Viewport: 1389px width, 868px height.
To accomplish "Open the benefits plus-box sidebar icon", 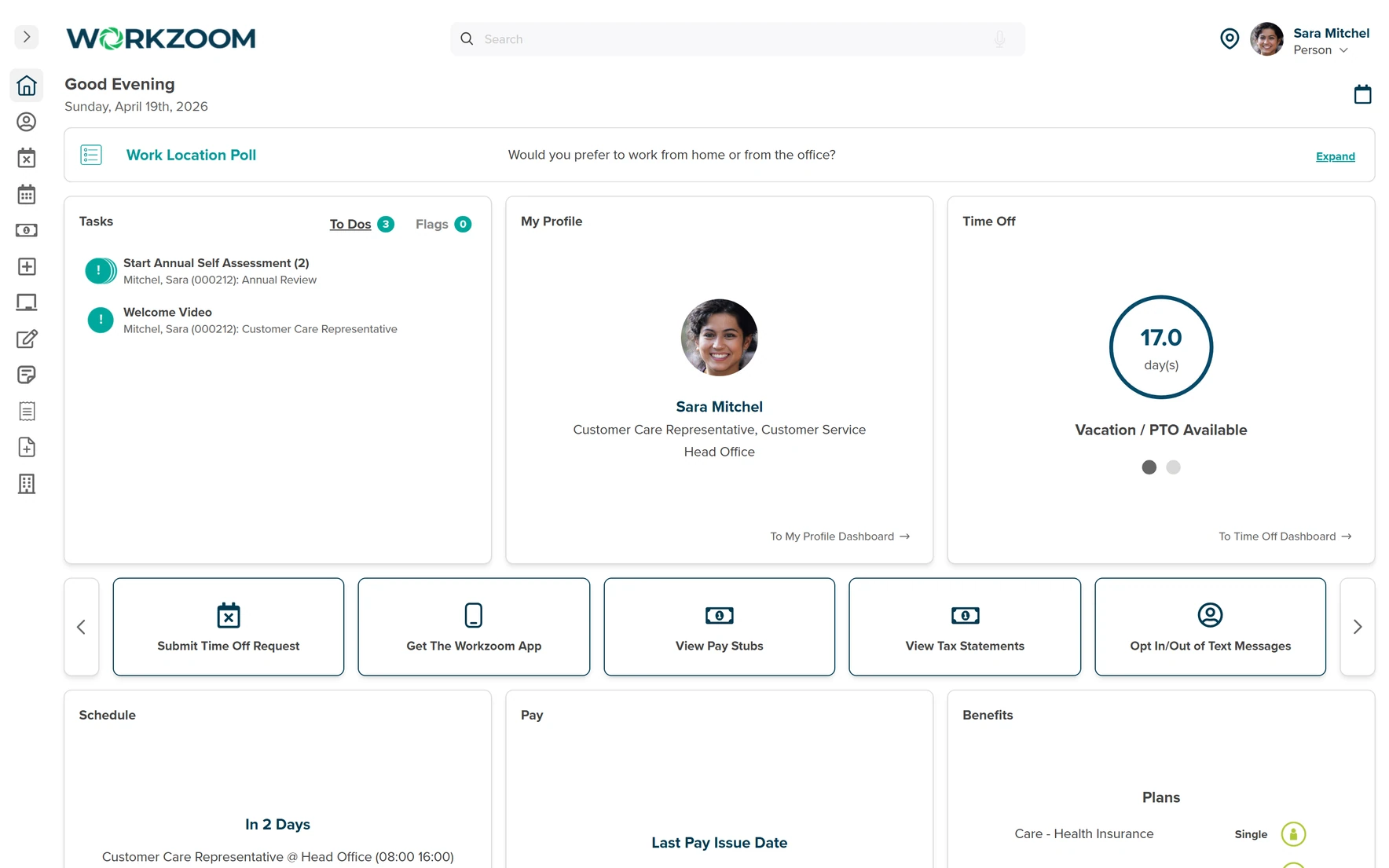I will coord(27,266).
